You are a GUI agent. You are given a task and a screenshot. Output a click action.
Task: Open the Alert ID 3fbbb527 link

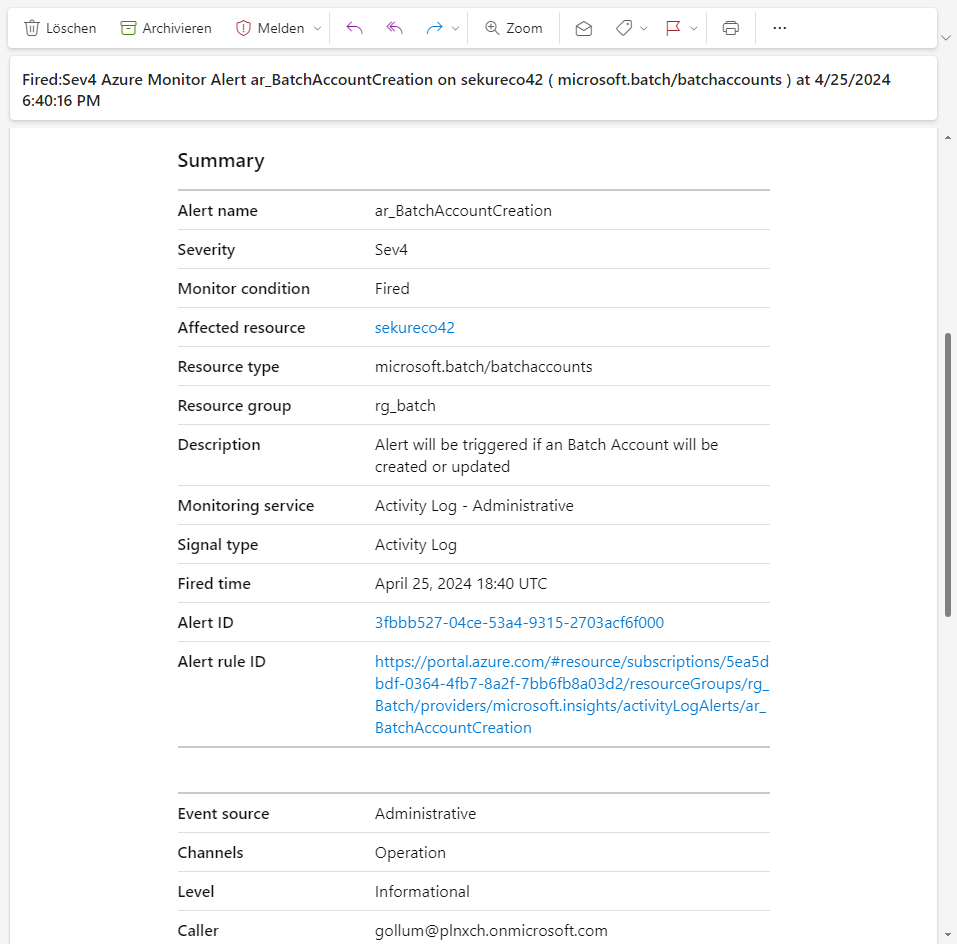519,623
